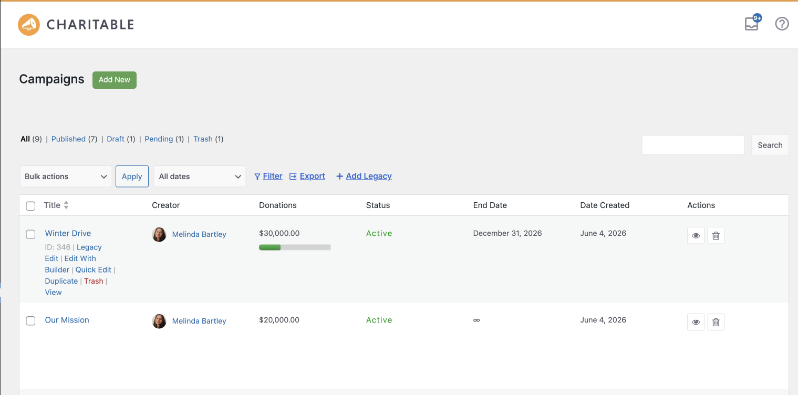Click Our Mission's June 4, 2026 created date
This screenshot has width=798, height=395.
coord(603,320)
